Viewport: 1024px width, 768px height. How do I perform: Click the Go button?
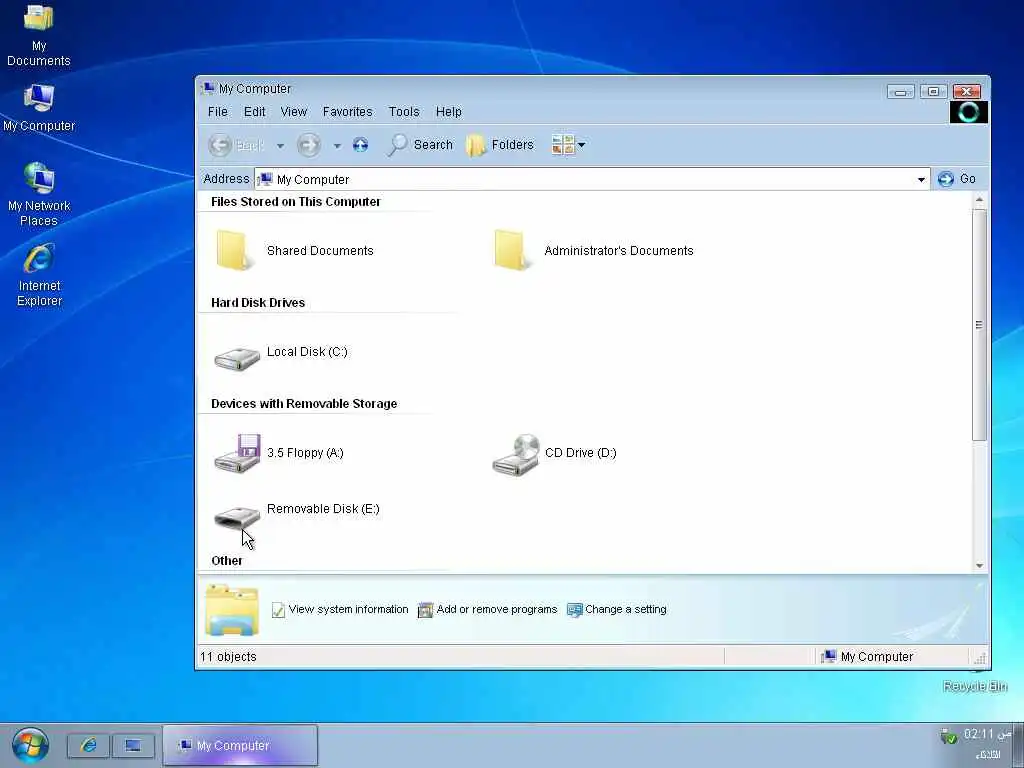(957, 179)
